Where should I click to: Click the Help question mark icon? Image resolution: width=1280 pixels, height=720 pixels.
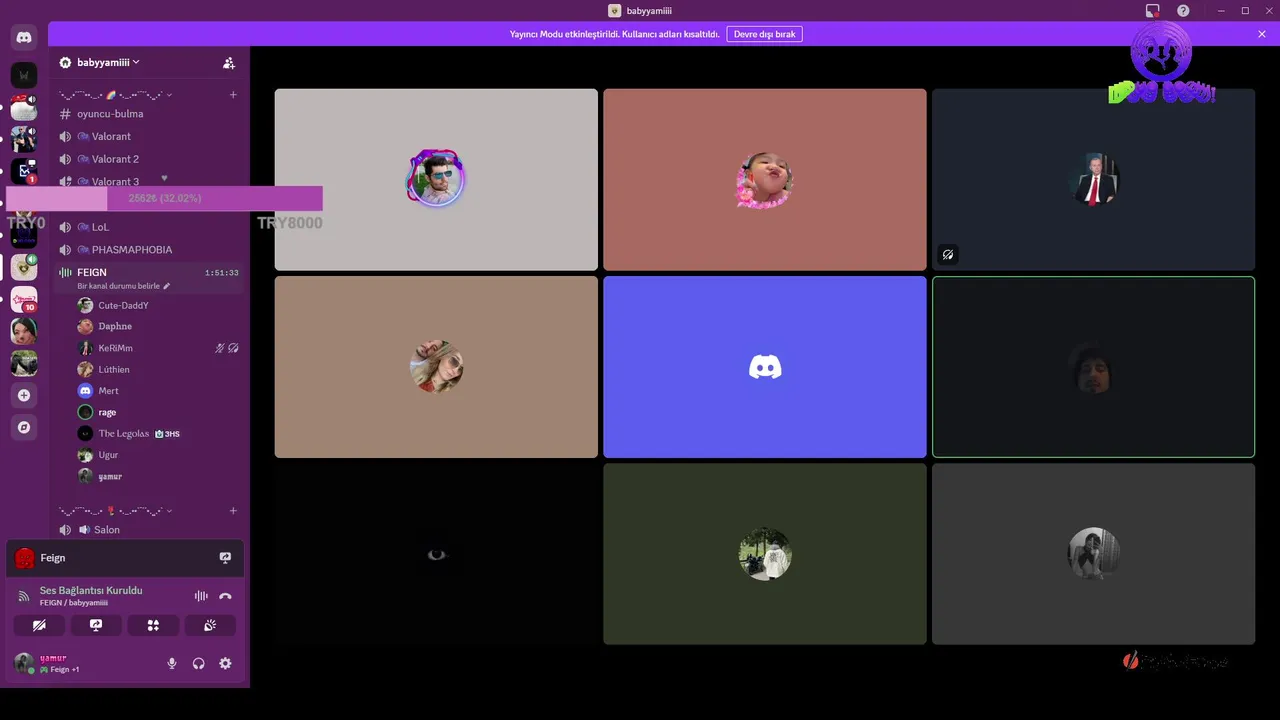(x=1183, y=11)
